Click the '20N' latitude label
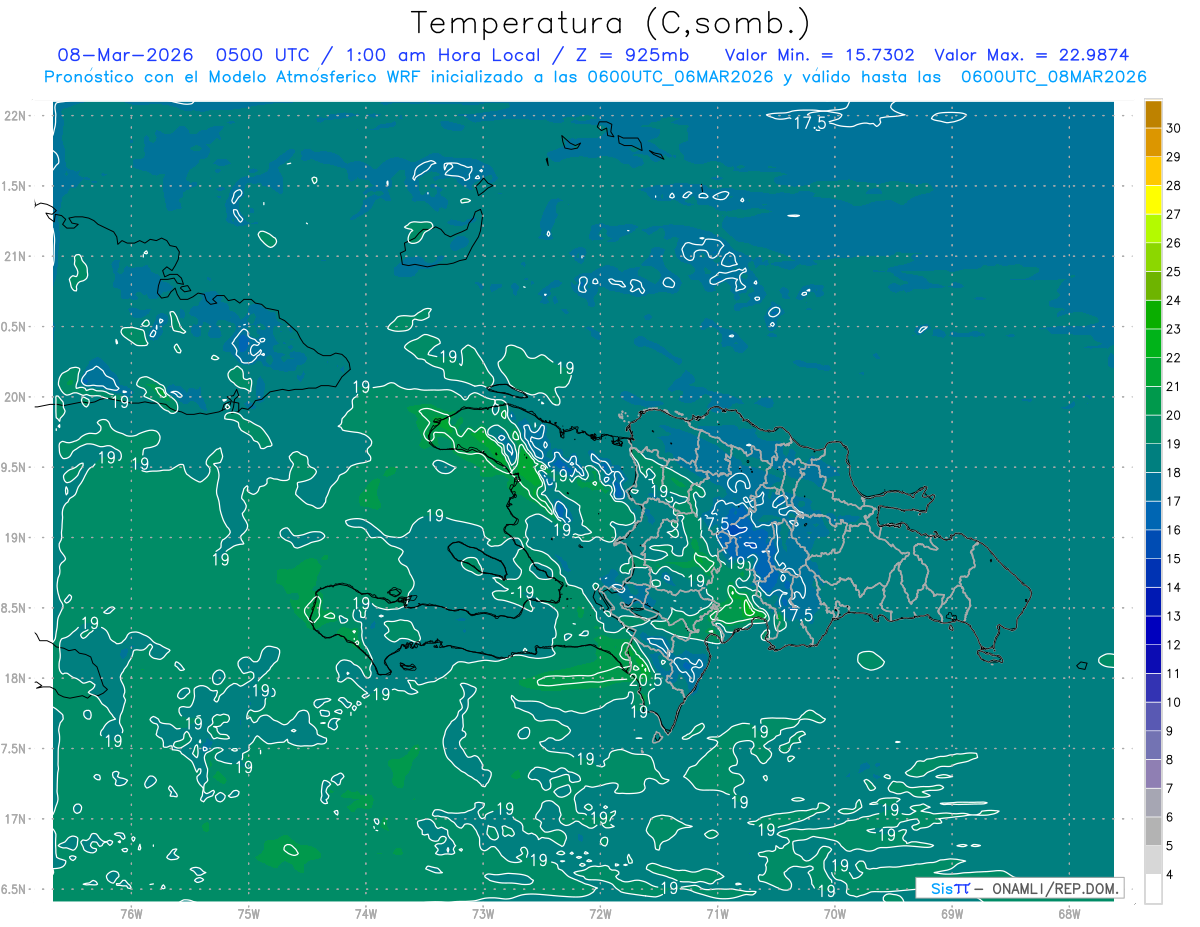 tap(16, 397)
